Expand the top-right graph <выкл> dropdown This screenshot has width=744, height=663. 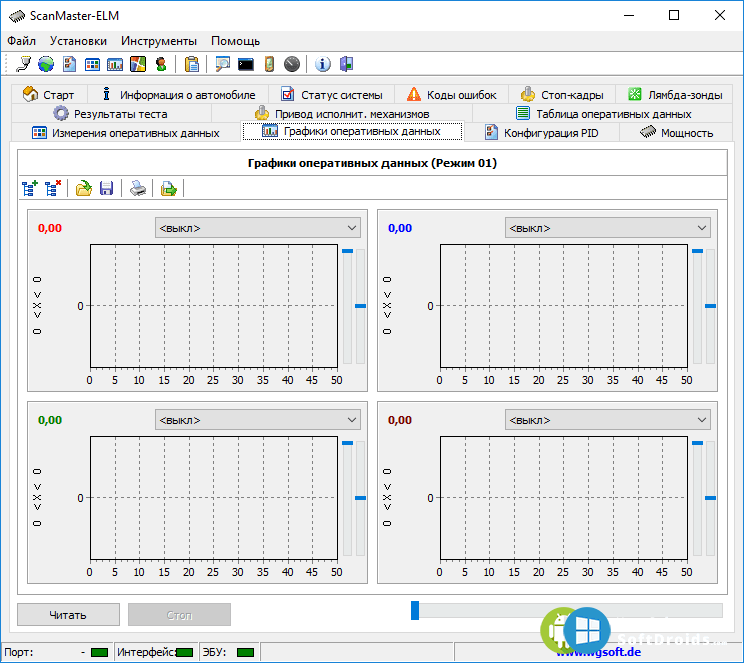(x=608, y=228)
